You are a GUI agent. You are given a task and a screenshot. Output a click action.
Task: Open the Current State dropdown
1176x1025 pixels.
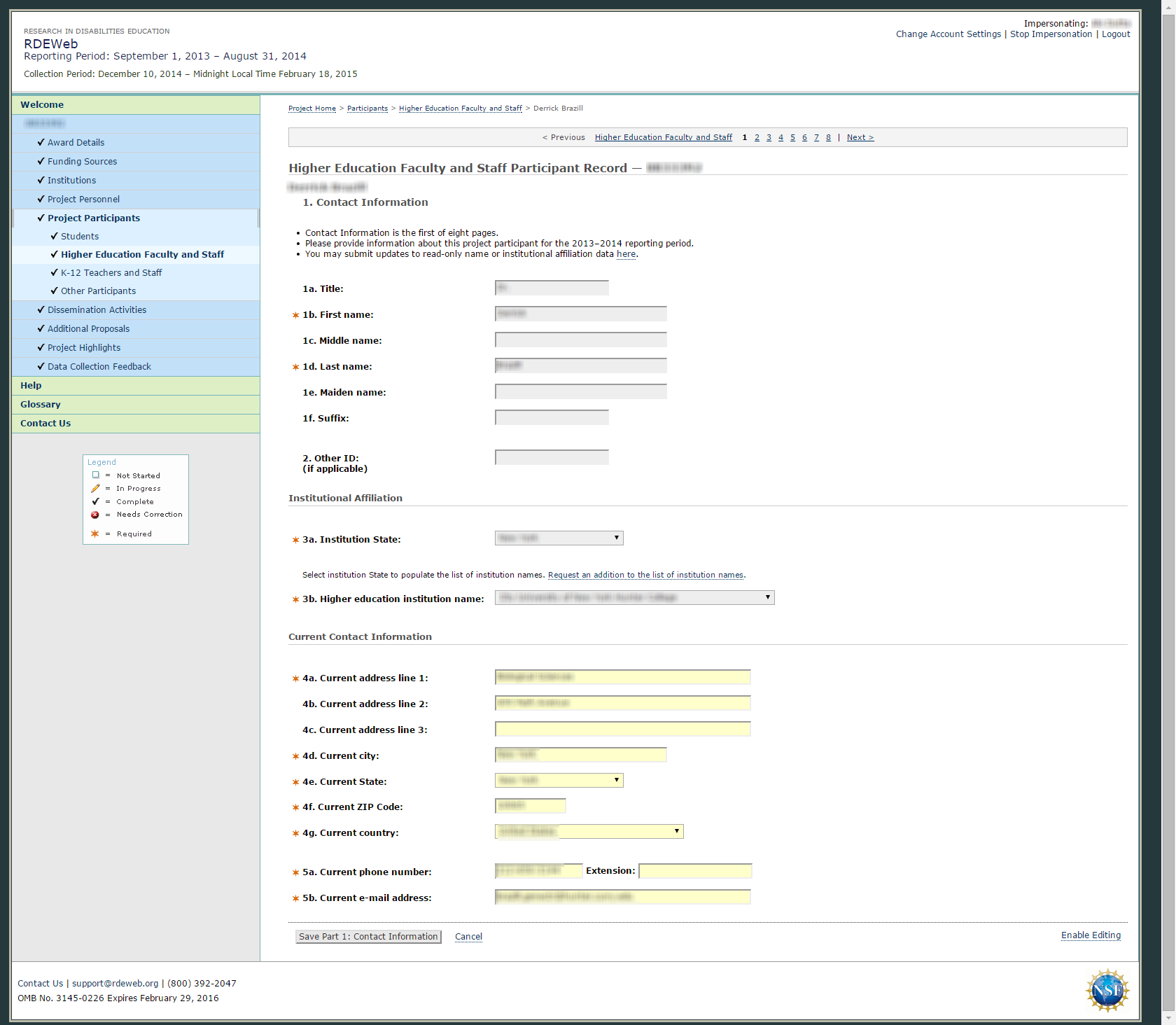tap(559, 780)
